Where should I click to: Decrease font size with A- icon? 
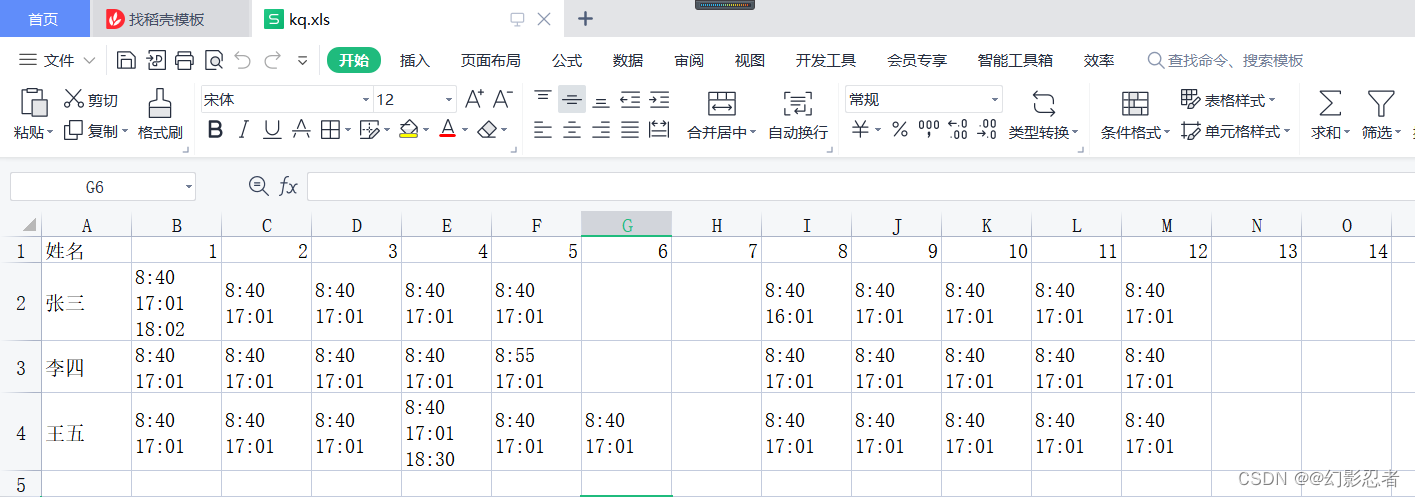pyautogui.click(x=502, y=99)
